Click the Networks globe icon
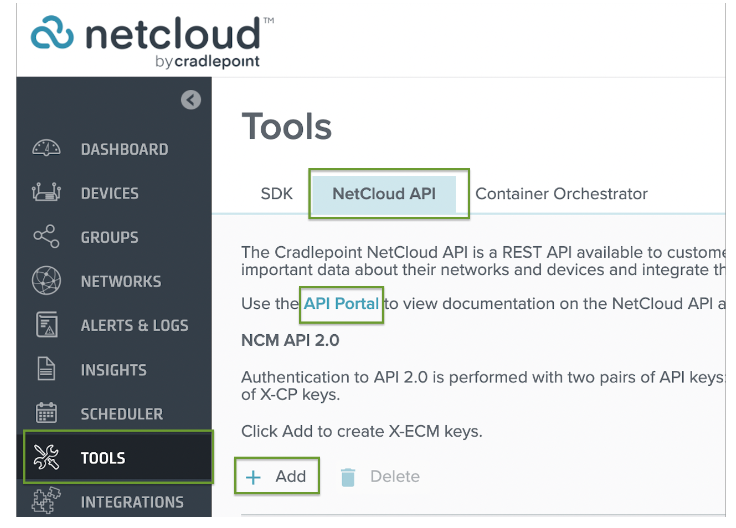 point(46,281)
